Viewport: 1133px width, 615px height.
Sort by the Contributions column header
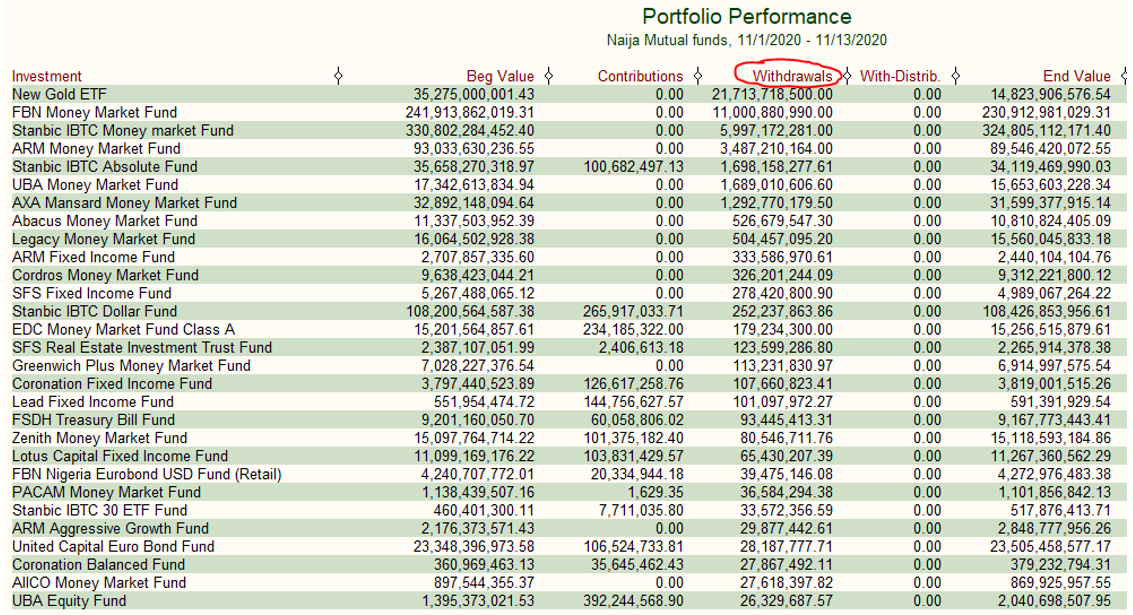click(x=640, y=76)
